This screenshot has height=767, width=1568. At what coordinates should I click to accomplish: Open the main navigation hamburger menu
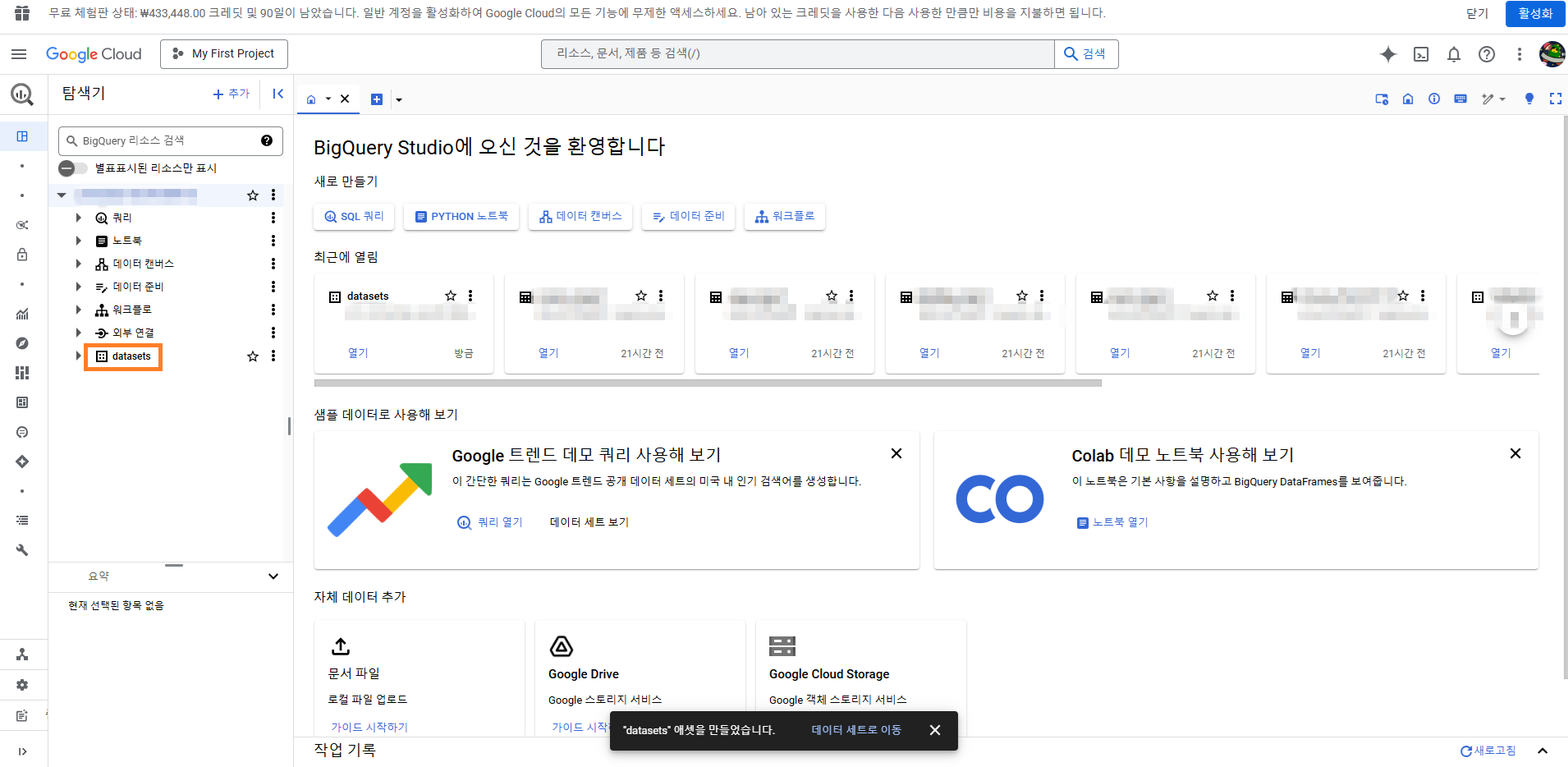[19, 54]
